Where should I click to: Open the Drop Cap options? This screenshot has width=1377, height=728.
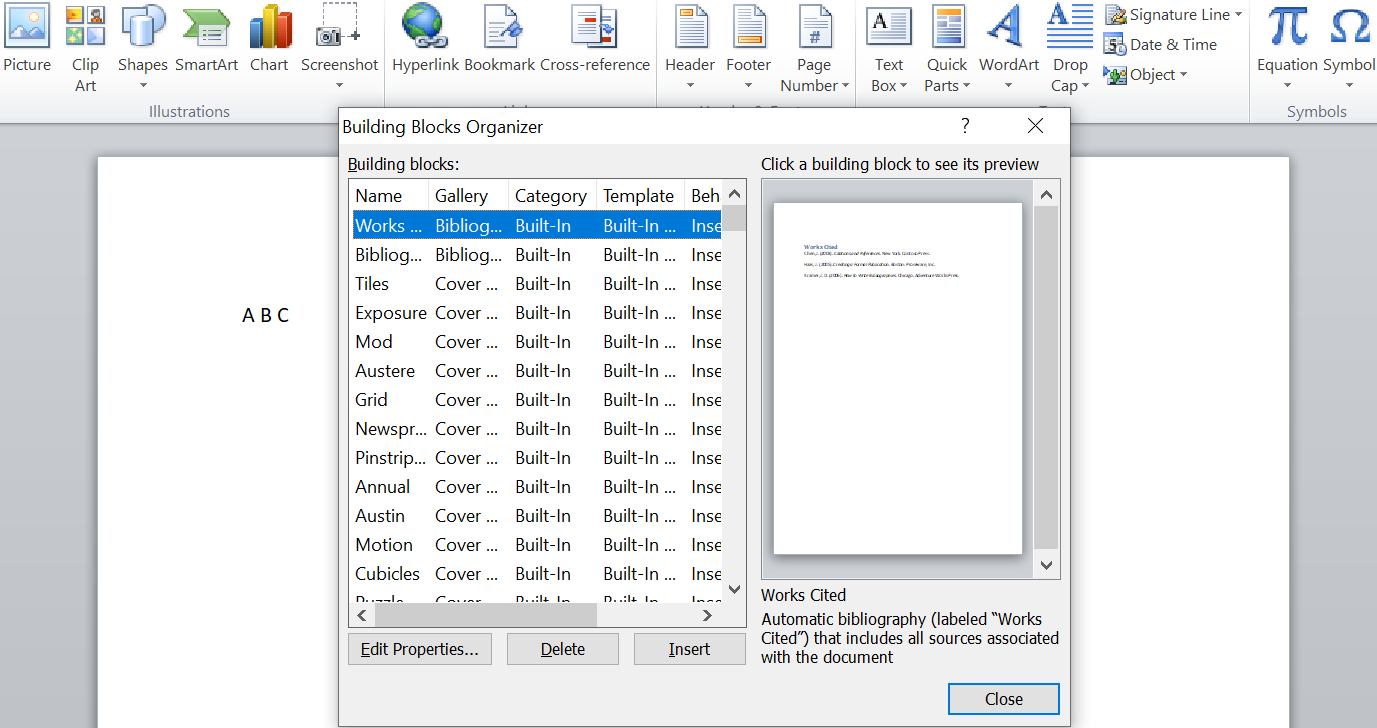(1070, 49)
